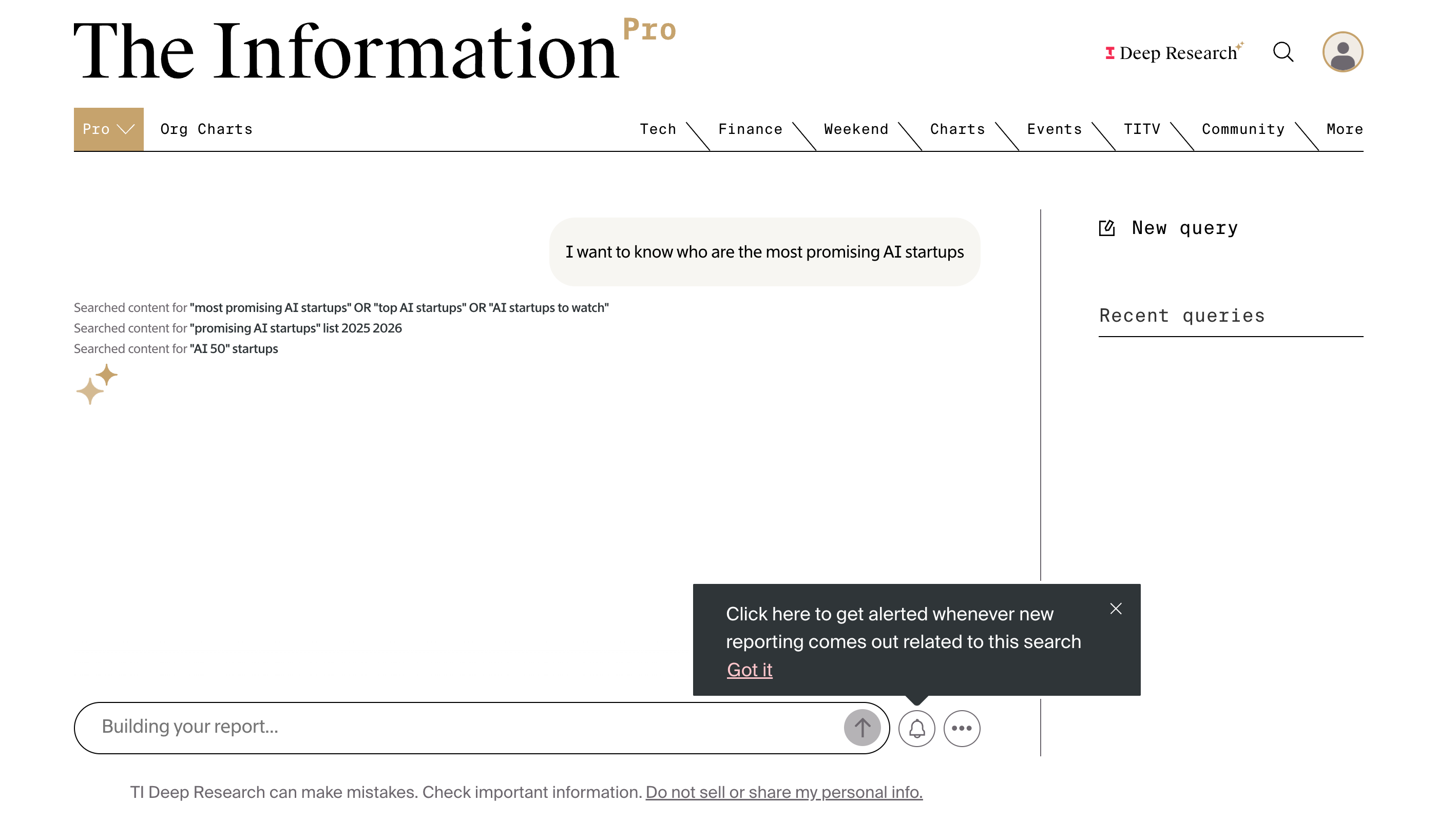Open the Tech section
The width and height of the screenshot is (1456, 822).
658,129
